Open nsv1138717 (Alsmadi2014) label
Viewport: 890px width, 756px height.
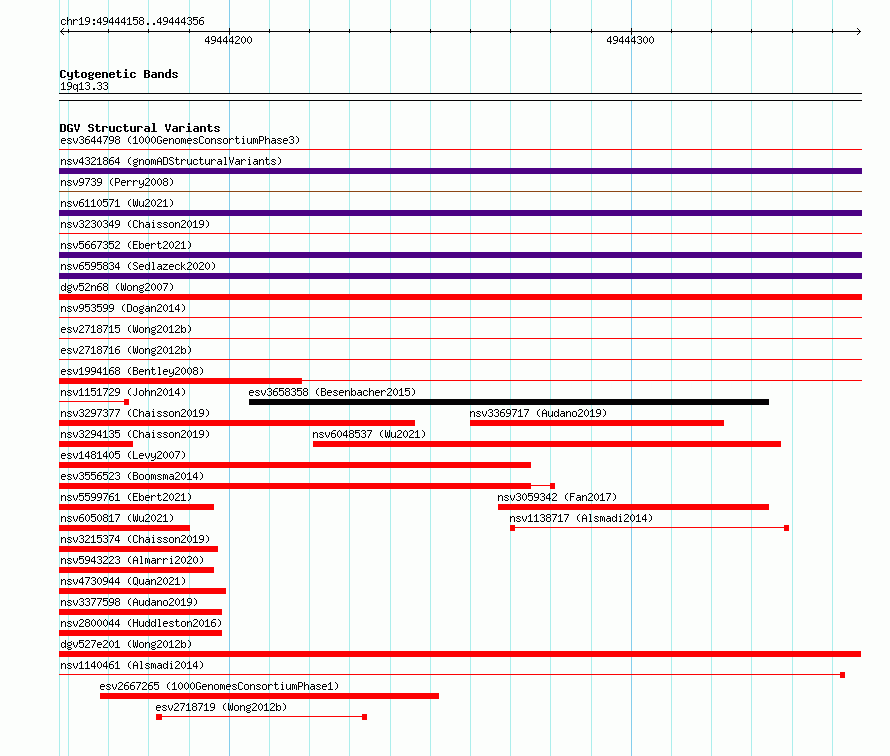pyautogui.click(x=581, y=518)
